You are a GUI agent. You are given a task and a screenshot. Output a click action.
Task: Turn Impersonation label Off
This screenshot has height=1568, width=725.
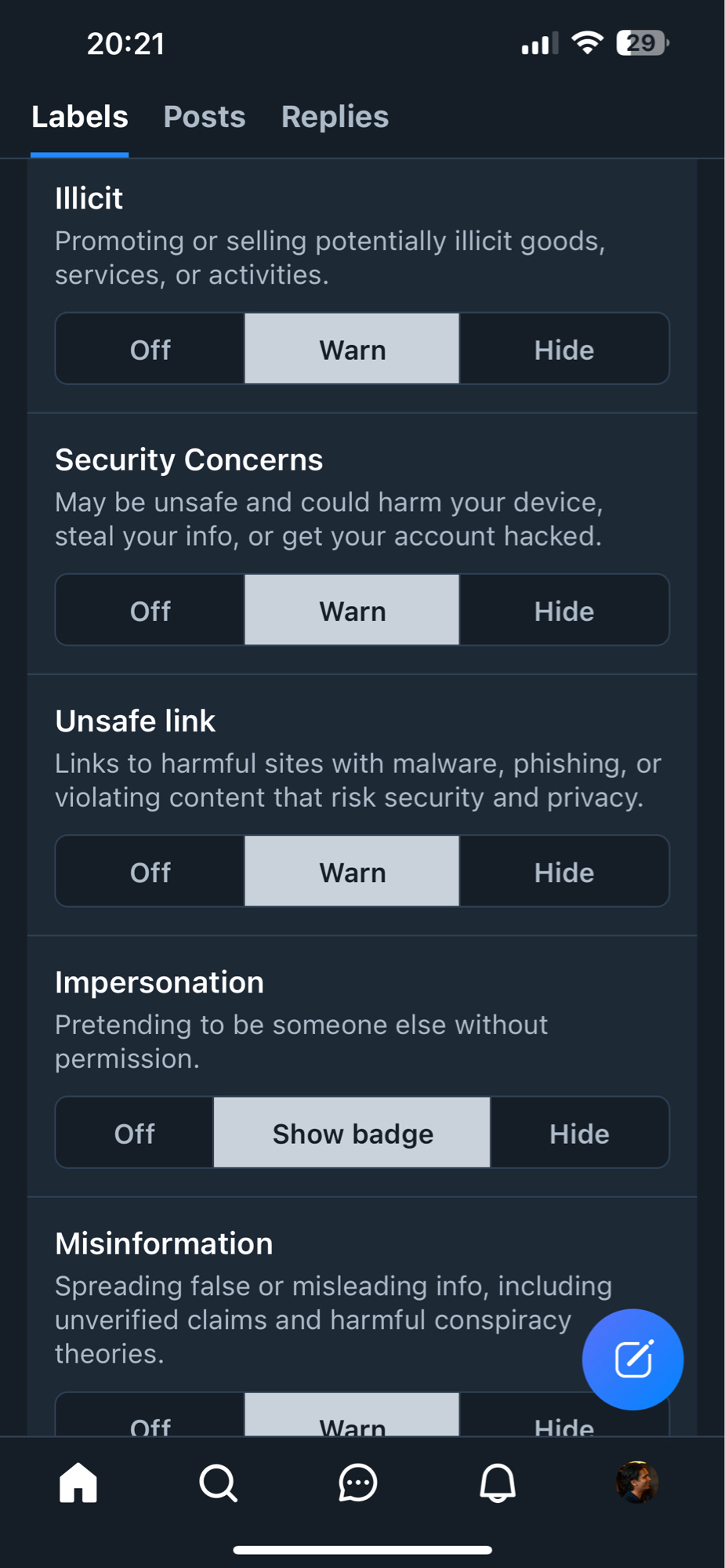pos(134,1133)
